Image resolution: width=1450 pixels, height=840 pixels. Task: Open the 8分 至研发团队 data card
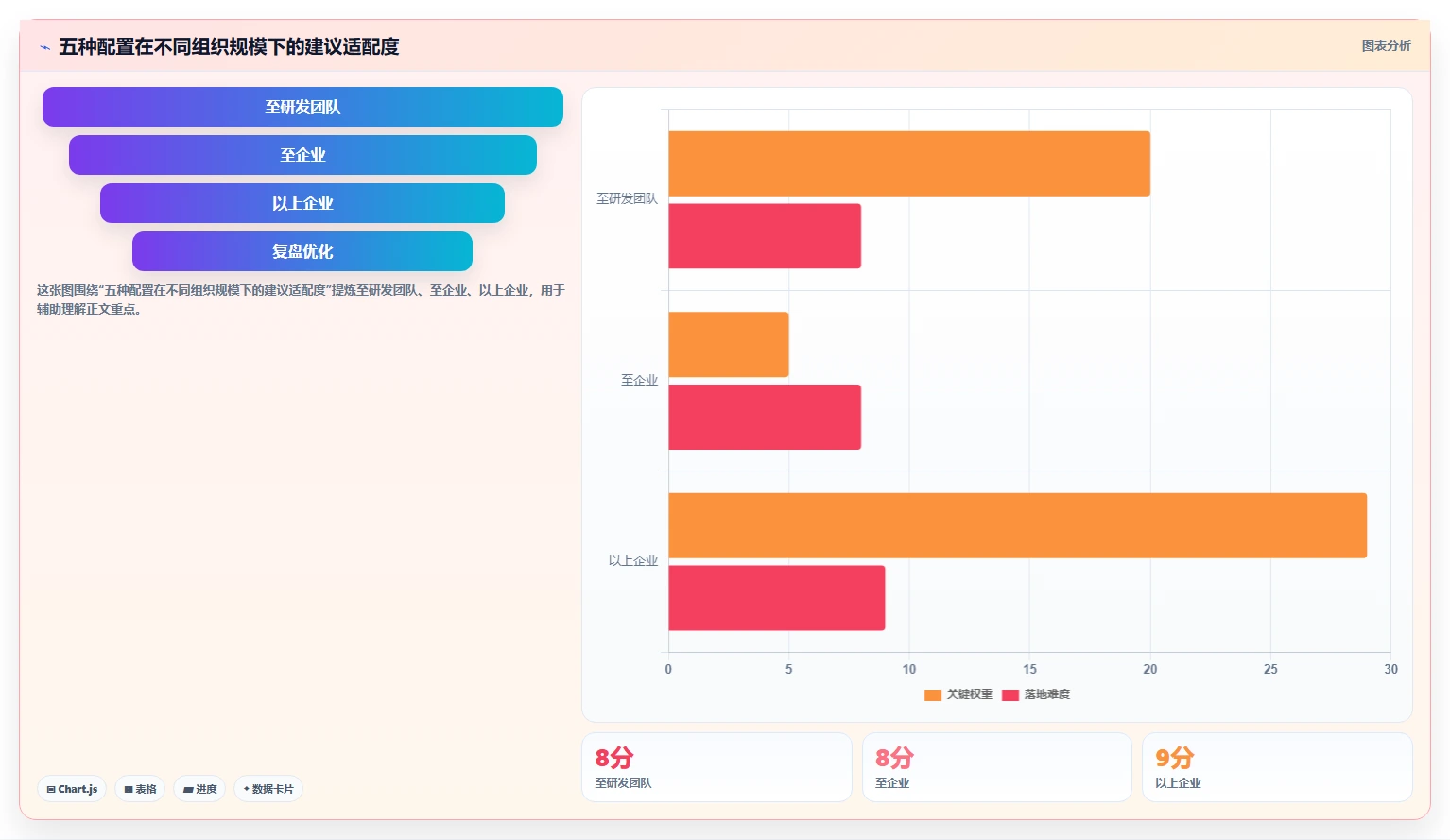[x=716, y=767]
